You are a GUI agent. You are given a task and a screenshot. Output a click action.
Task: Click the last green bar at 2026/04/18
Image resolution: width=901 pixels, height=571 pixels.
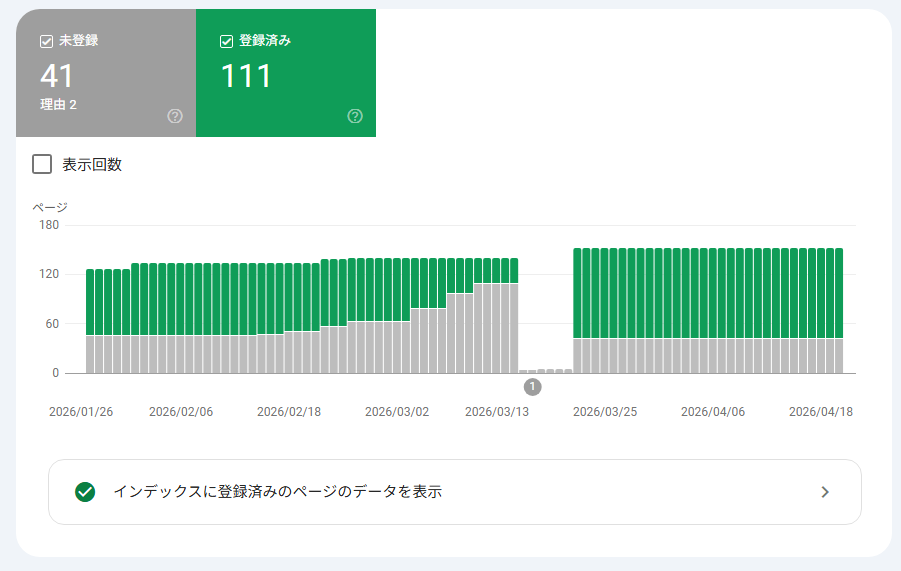click(x=838, y=292)
